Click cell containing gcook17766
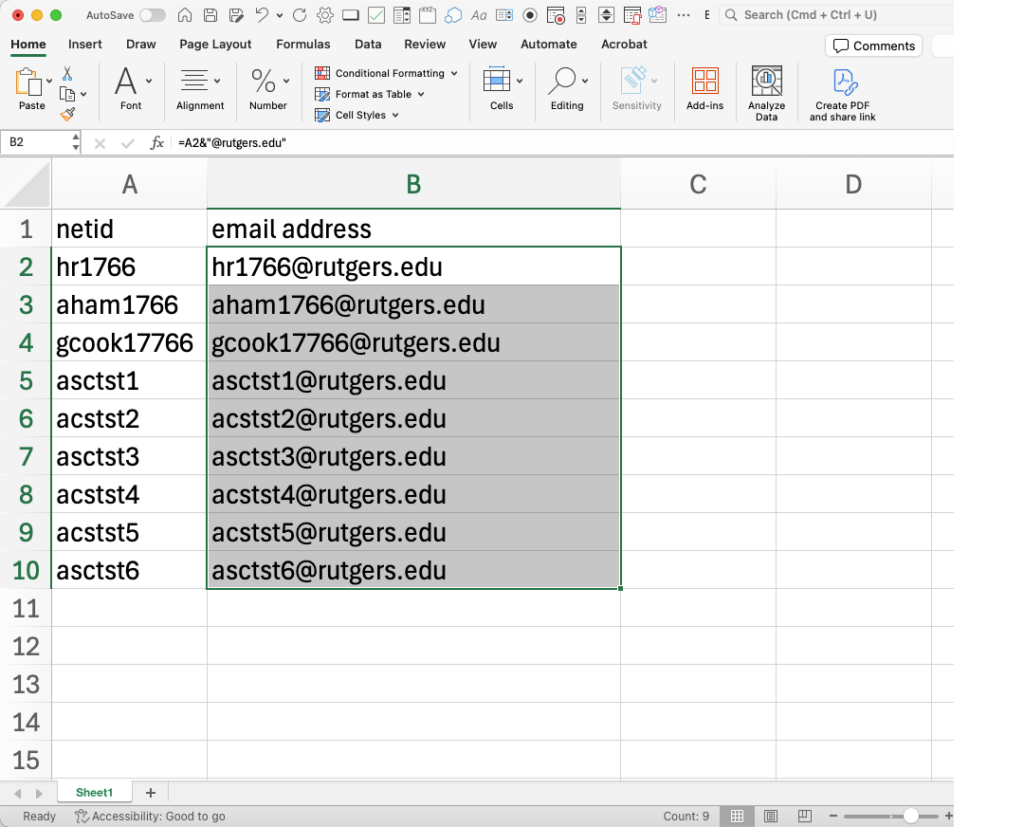 (129, 343)
